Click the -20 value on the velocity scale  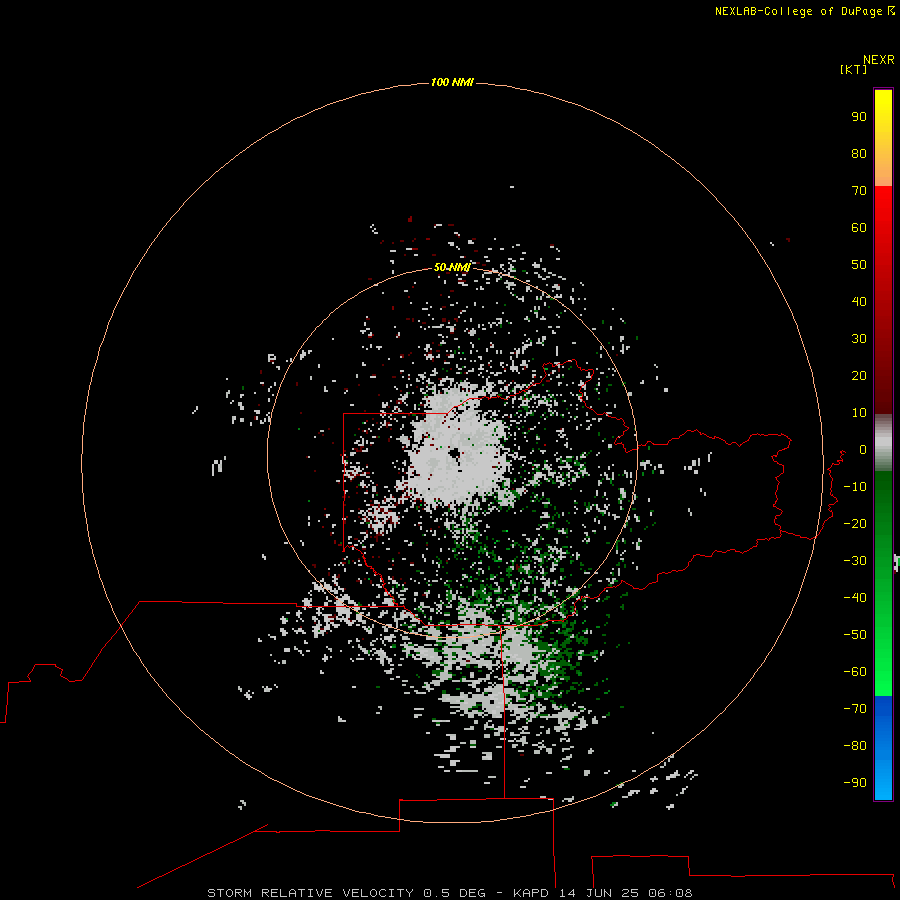[x=855, y=524]
